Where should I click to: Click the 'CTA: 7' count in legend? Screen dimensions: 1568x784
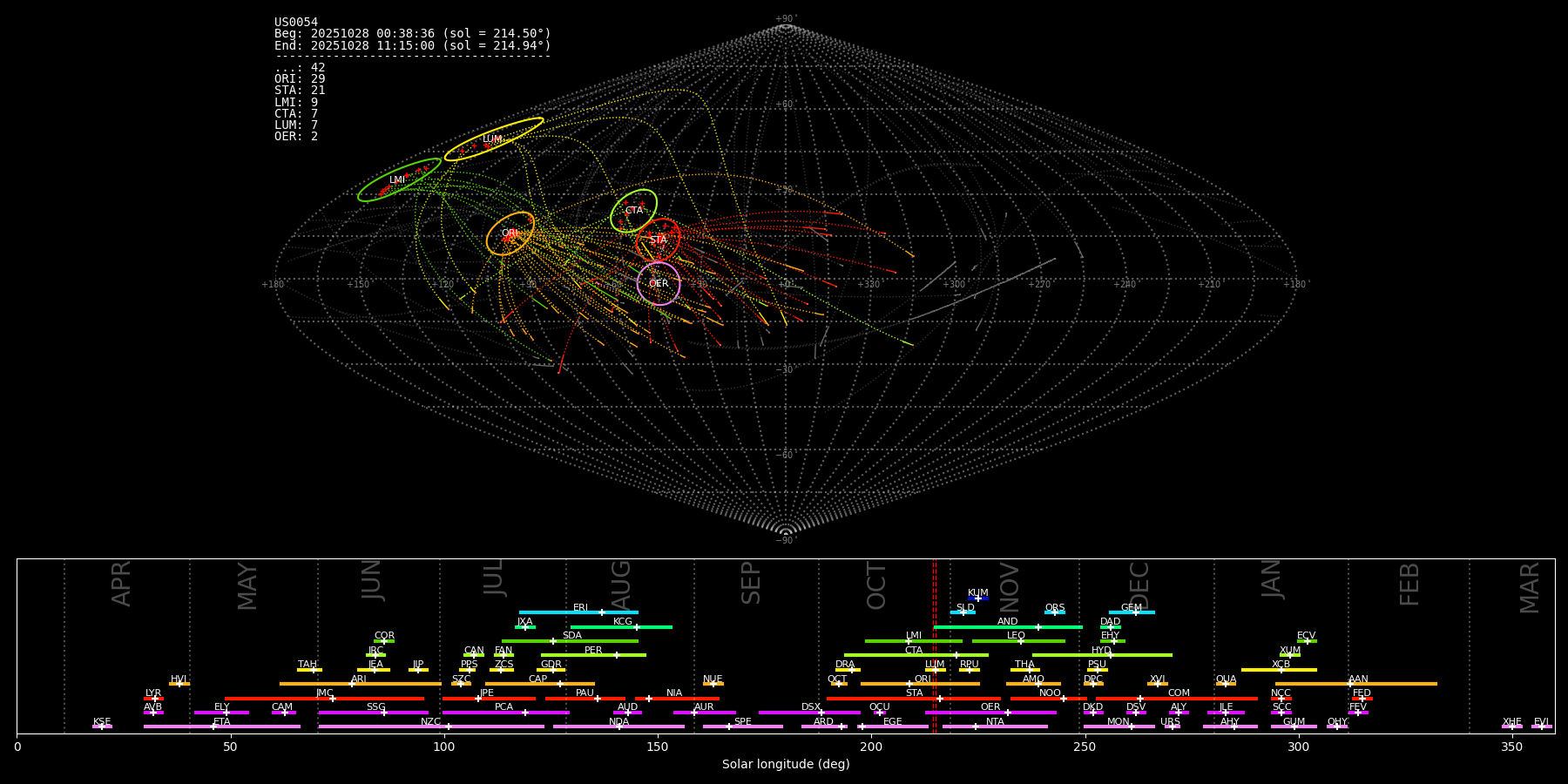pos(296,114)
